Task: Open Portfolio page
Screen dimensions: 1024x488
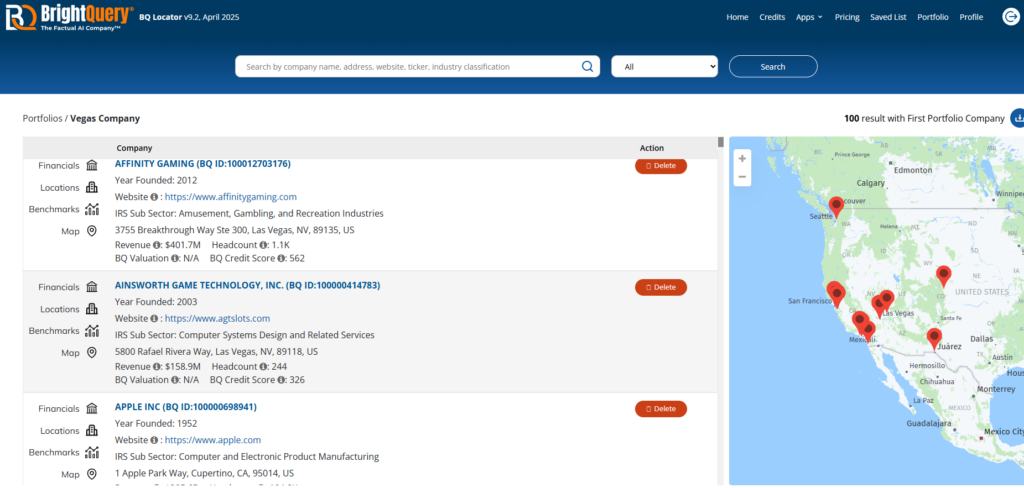Action: pos(933,17)
